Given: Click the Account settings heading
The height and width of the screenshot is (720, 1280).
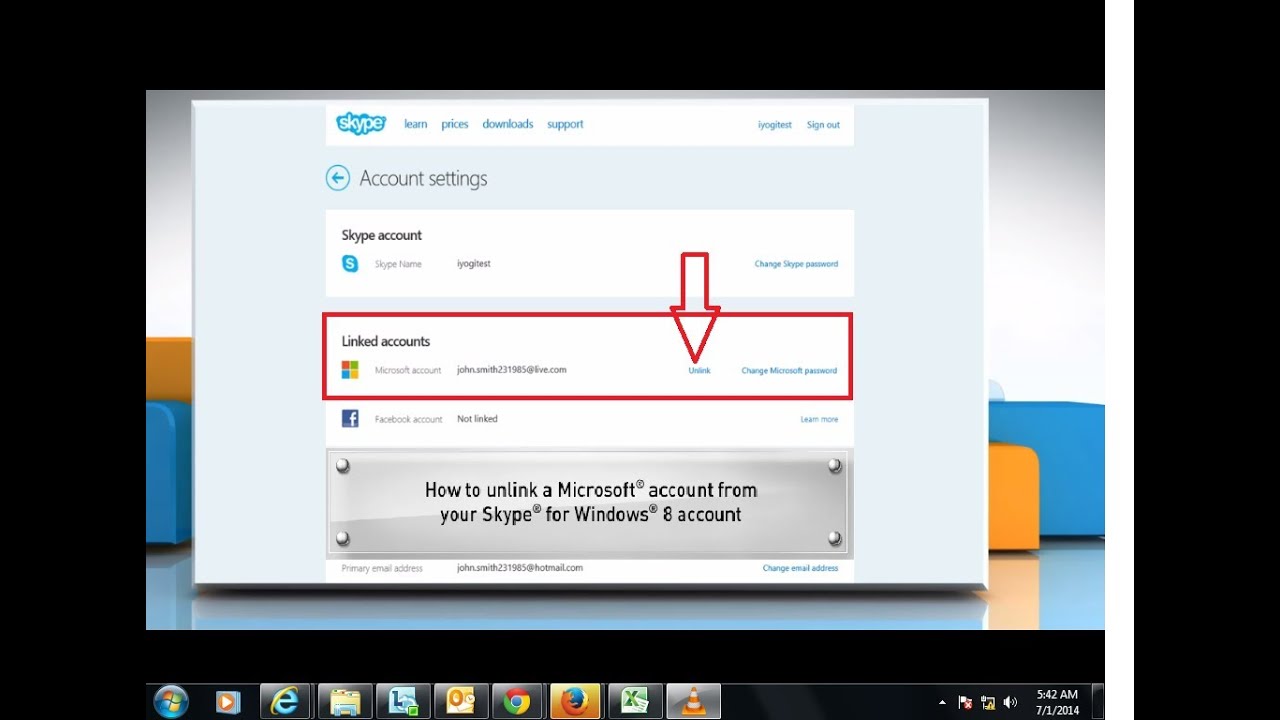Looking at the screenshot, I should coord(423,178).
